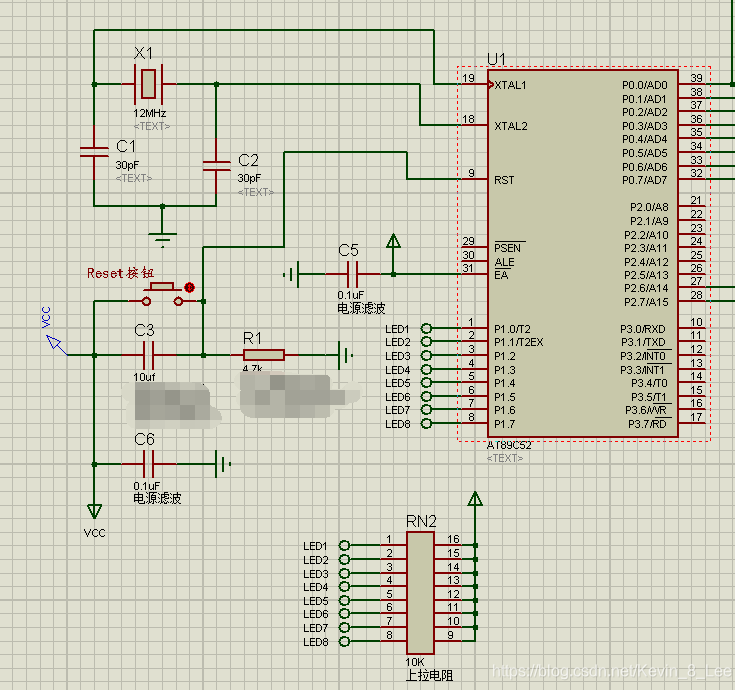Click pin number 9 on RN2
The image size is (742, 690).
pyautogui.click(x=450, y=635)
